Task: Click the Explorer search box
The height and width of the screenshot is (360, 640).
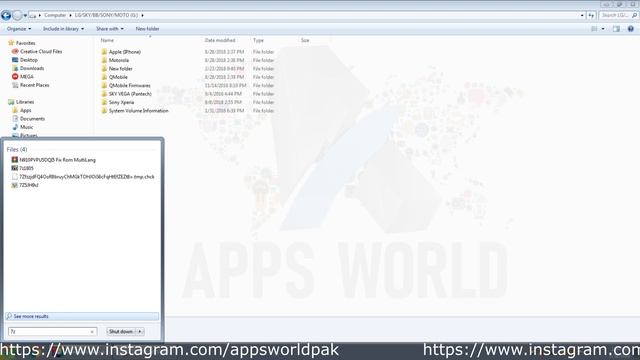Action: (x=618, y=16)
